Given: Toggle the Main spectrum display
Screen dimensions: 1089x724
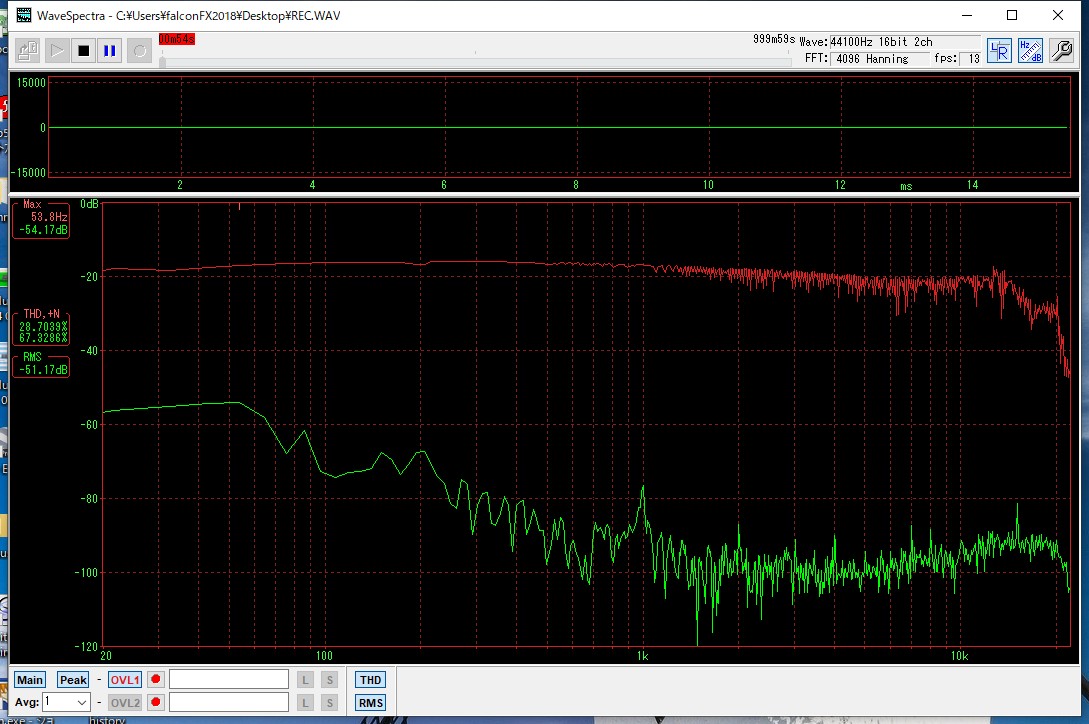Looking at the screenshot, I should point(30,680).
